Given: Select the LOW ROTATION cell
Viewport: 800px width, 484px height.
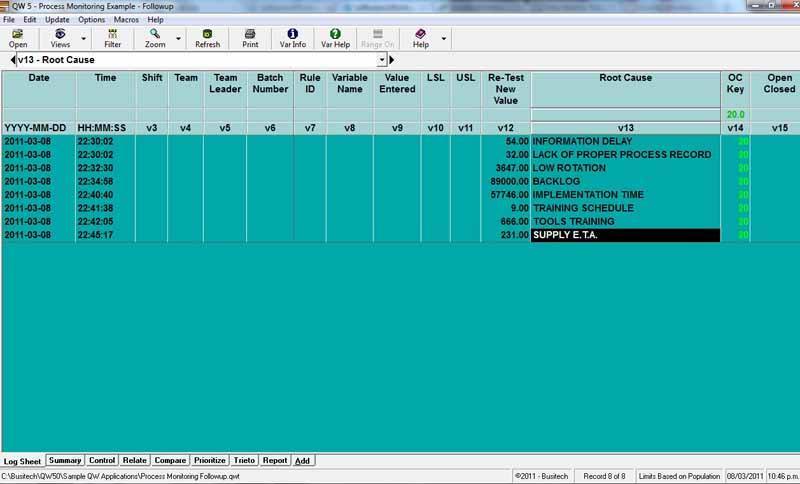Looking at the screenshot, I should tap(626, 168).
